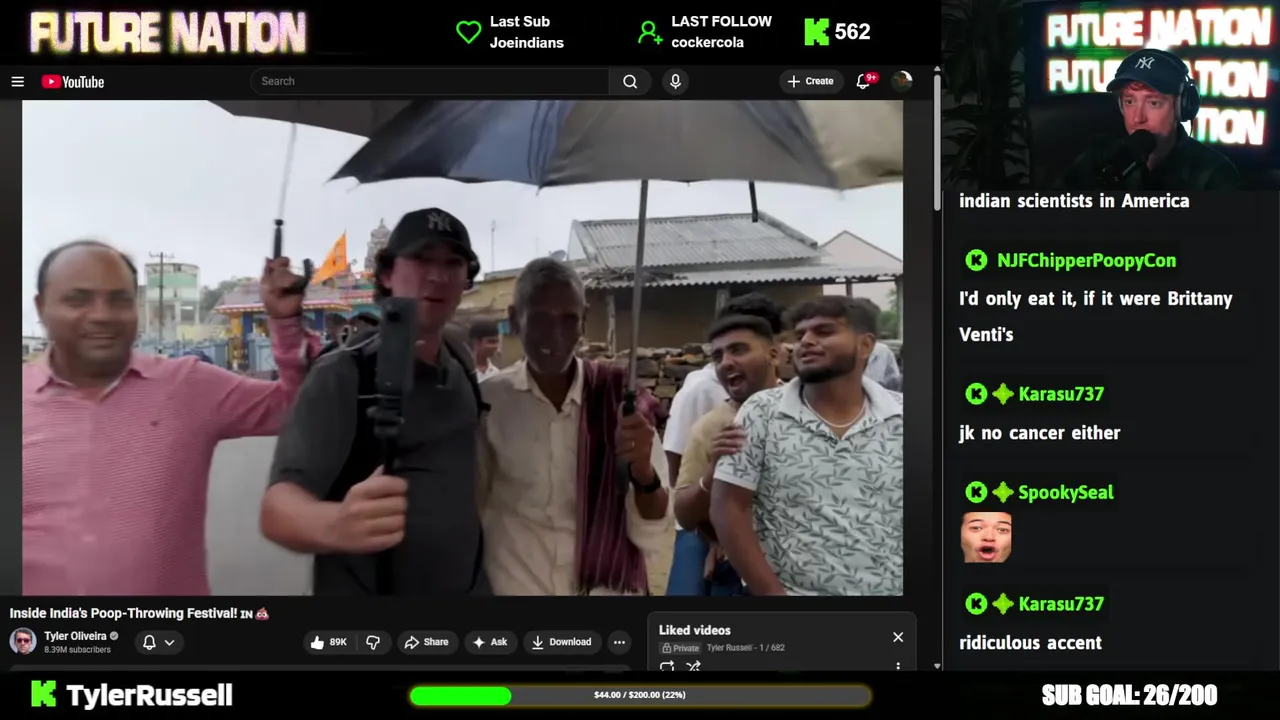The width and height of the screenshot is (1280, 720).
Task: Click the magnifier search button
Action: click(630, 81)
